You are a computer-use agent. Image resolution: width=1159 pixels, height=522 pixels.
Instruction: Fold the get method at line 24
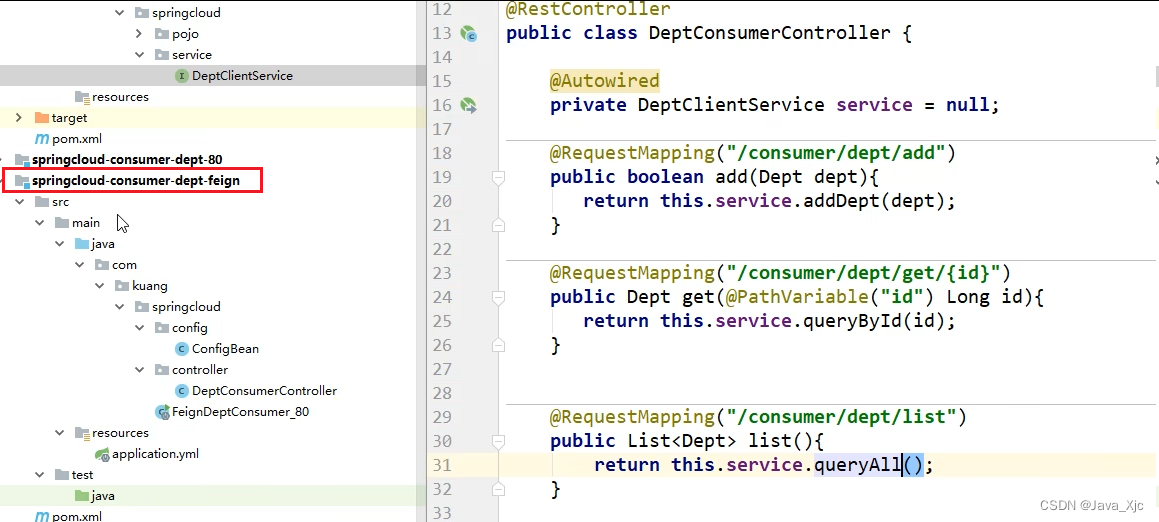[498, 297]
